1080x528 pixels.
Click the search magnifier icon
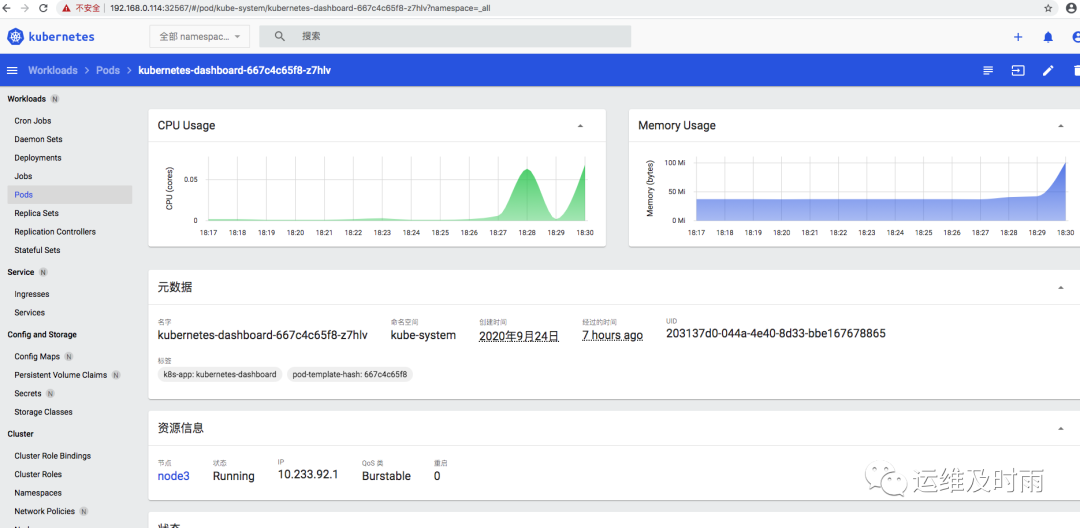[x=280, y=36]
